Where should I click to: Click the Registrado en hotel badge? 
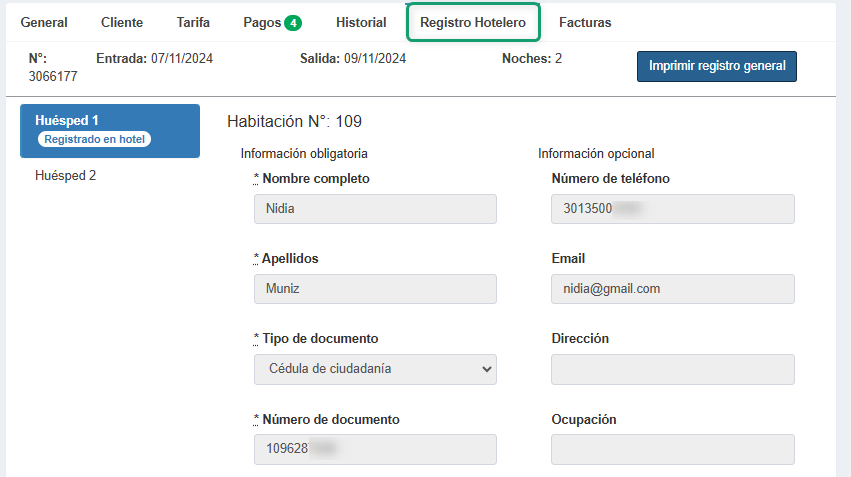(x=95, y=139)
